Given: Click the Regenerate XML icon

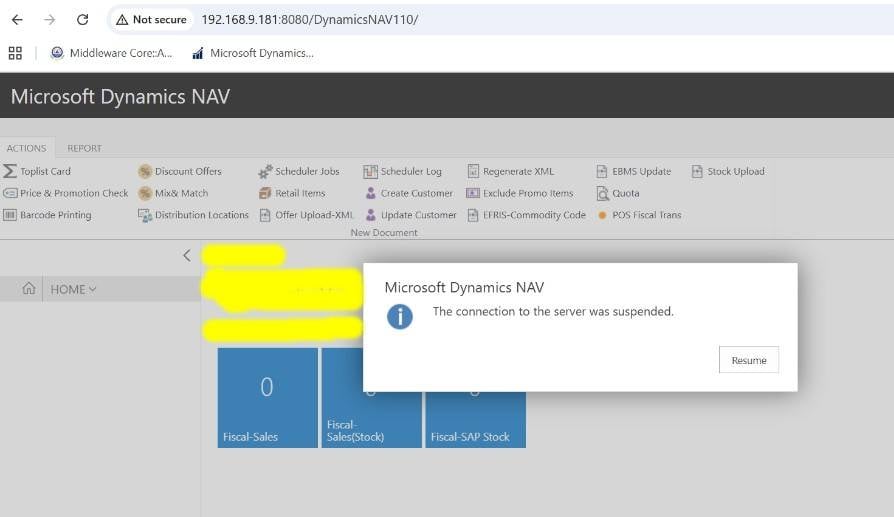Looking at the screenshot, I should 473,171.
